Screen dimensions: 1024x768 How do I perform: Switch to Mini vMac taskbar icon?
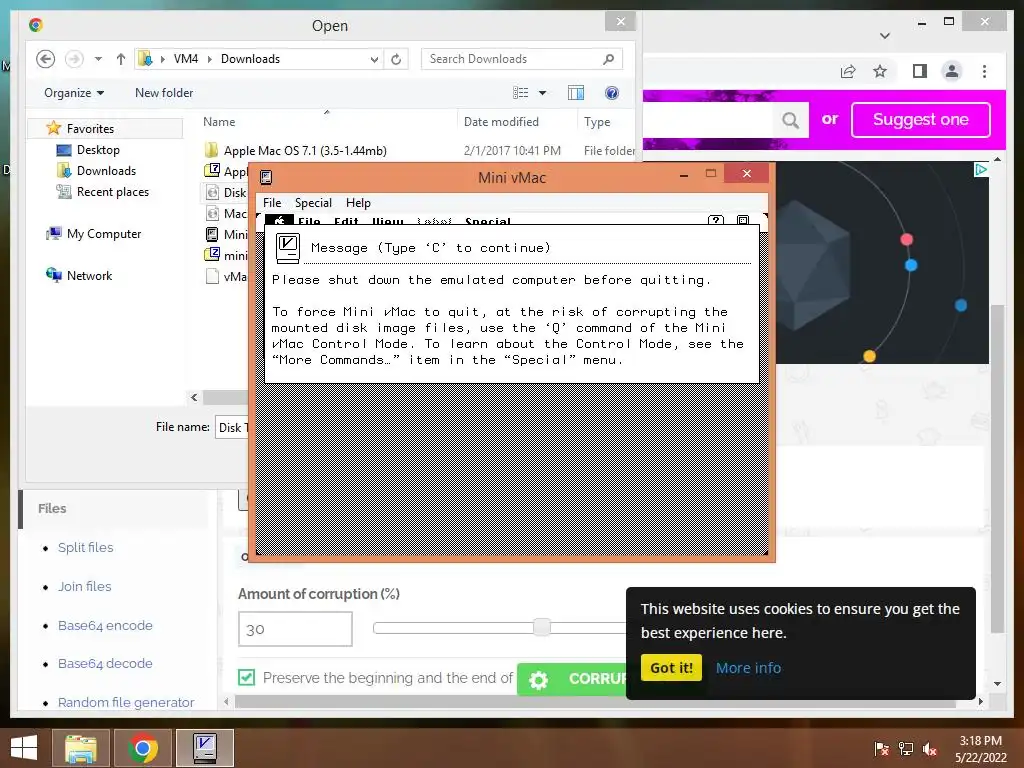point(204,748)
